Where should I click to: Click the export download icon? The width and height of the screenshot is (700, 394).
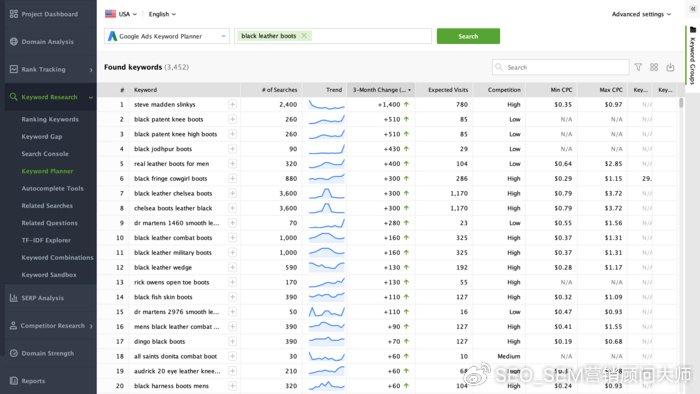coord(670,67)
